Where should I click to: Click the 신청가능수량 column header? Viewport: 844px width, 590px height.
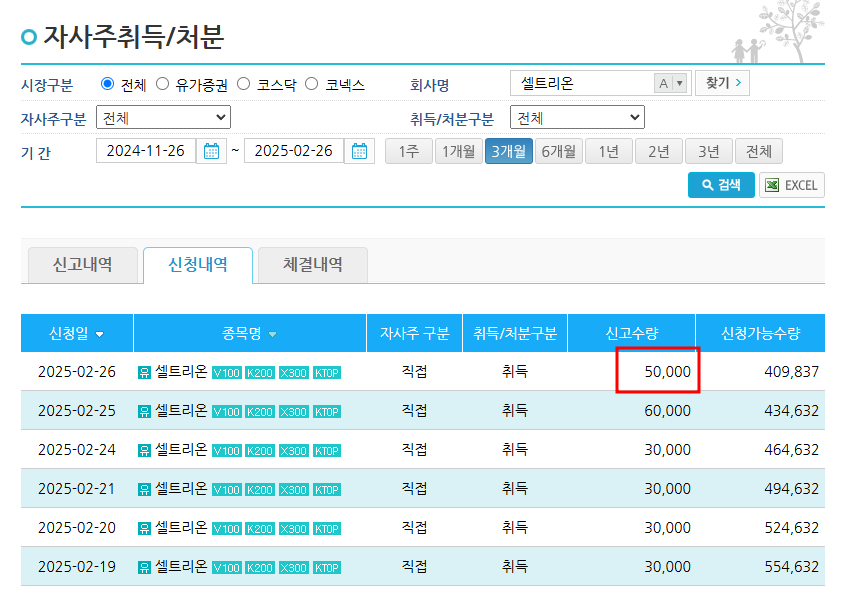pos(761,333)
